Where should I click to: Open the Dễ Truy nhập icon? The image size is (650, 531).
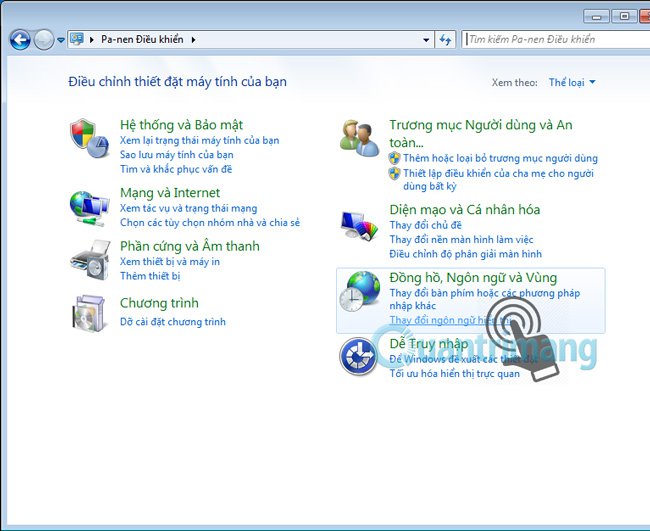pyautogui.click(x=358, y=356)
